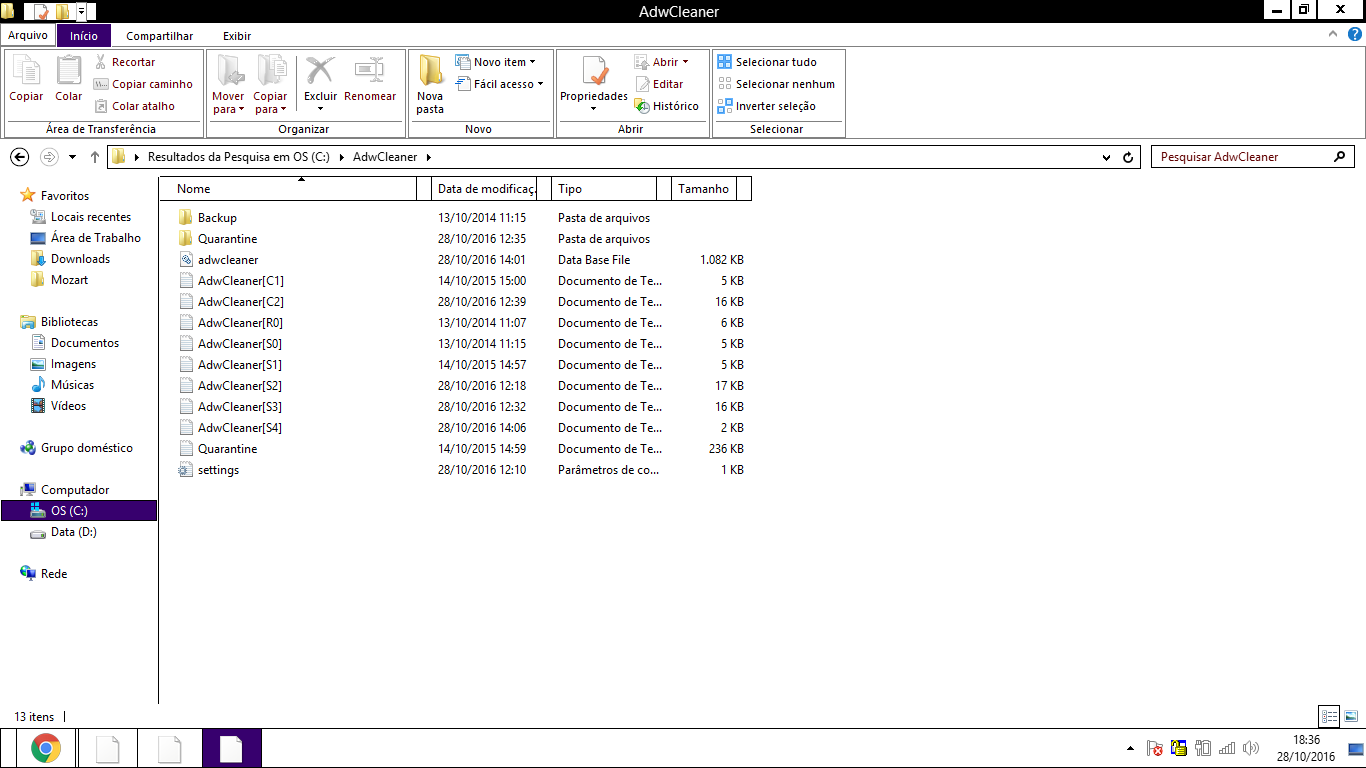Click the Editar command
Image resolution: width=1366 pixels, height=768 pixels.
click(x=659, y=84)
